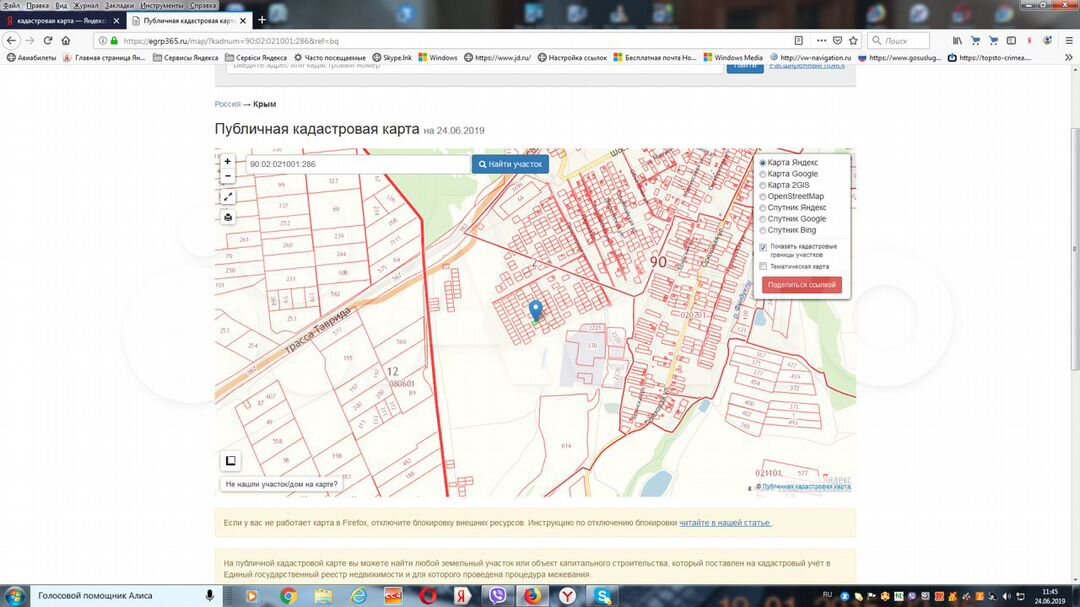Open Viber from the taskbar
1080x607 pixels.
coord(497,596)
